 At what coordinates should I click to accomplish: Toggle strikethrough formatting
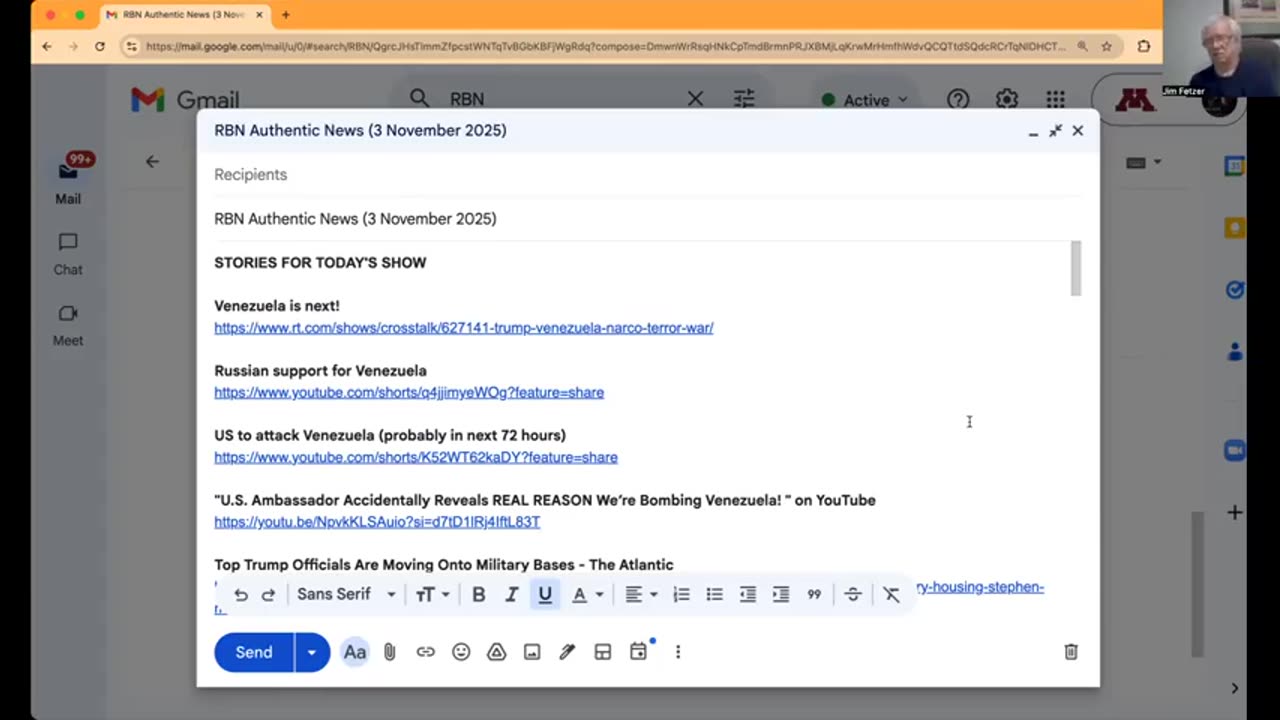(853, 594)
